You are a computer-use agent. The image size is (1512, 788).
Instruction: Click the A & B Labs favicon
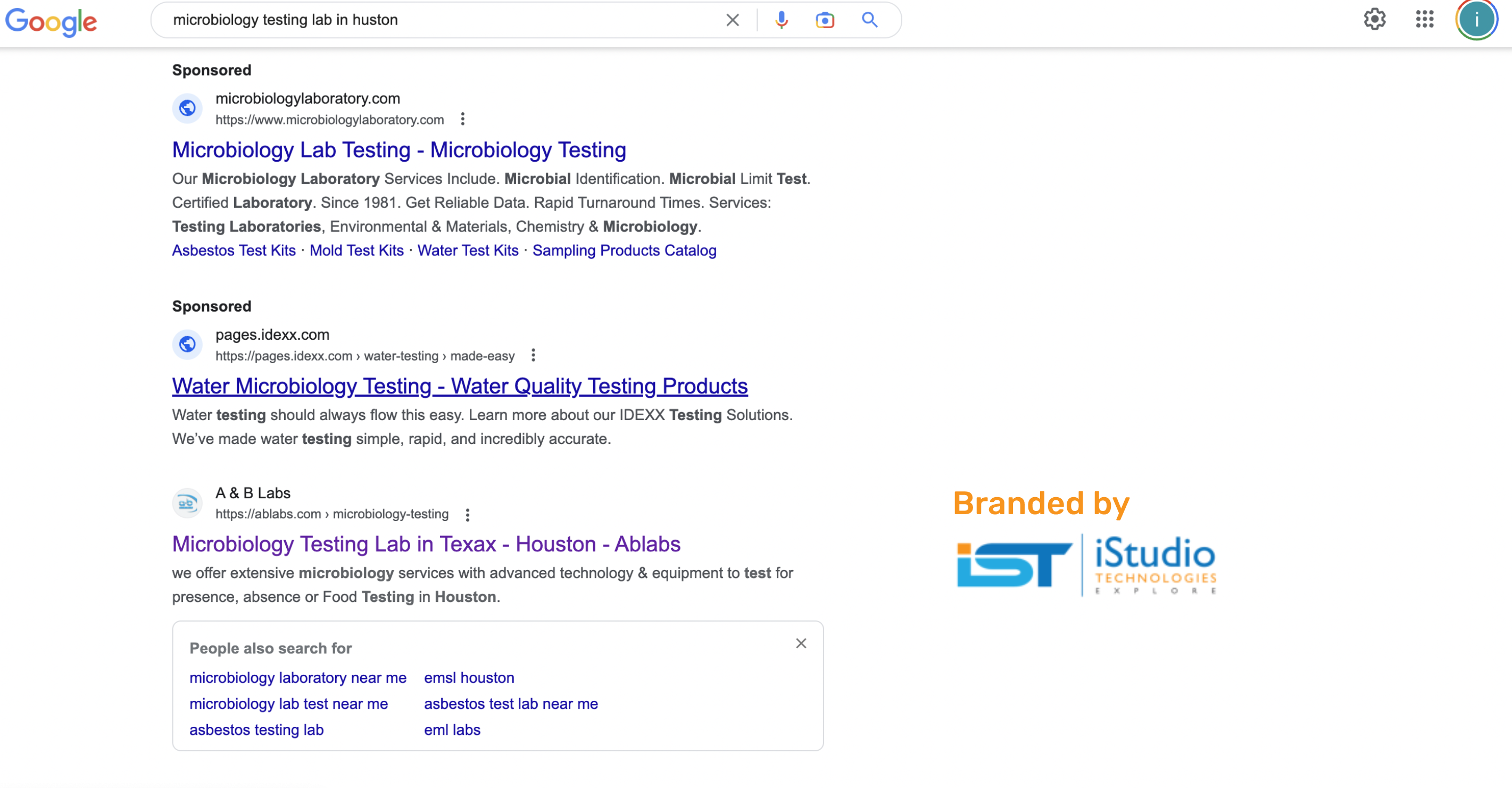coord(187,503)
